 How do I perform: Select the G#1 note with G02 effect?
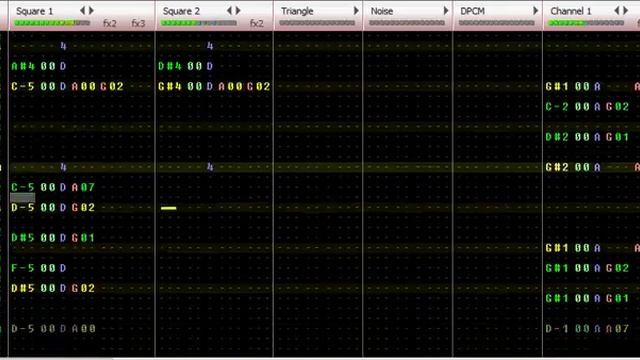(x=557, y=268)
